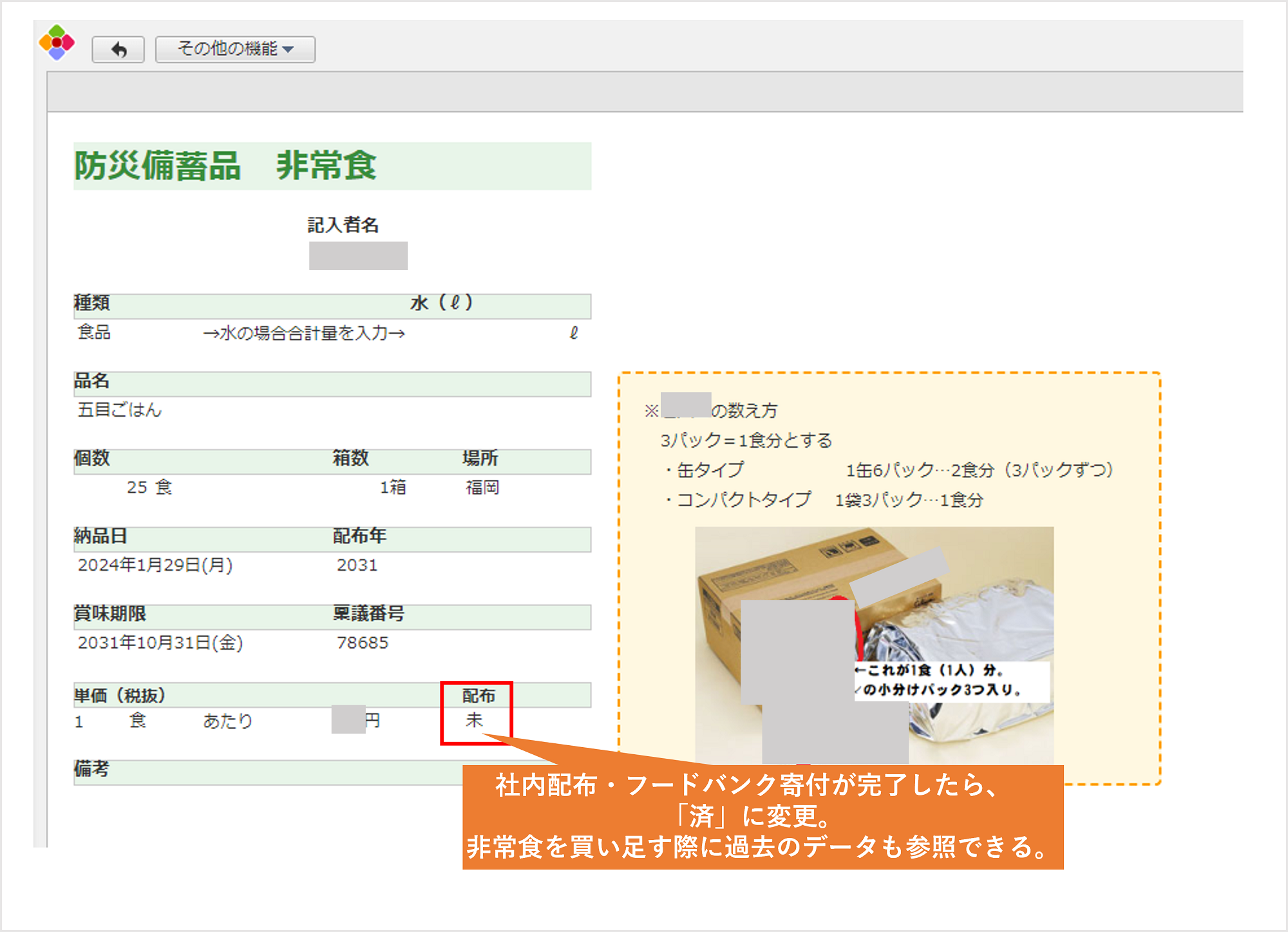Click the grey 記入者名 name field
The width and height of the screenshot is (1288, 932).
[358, 256]
